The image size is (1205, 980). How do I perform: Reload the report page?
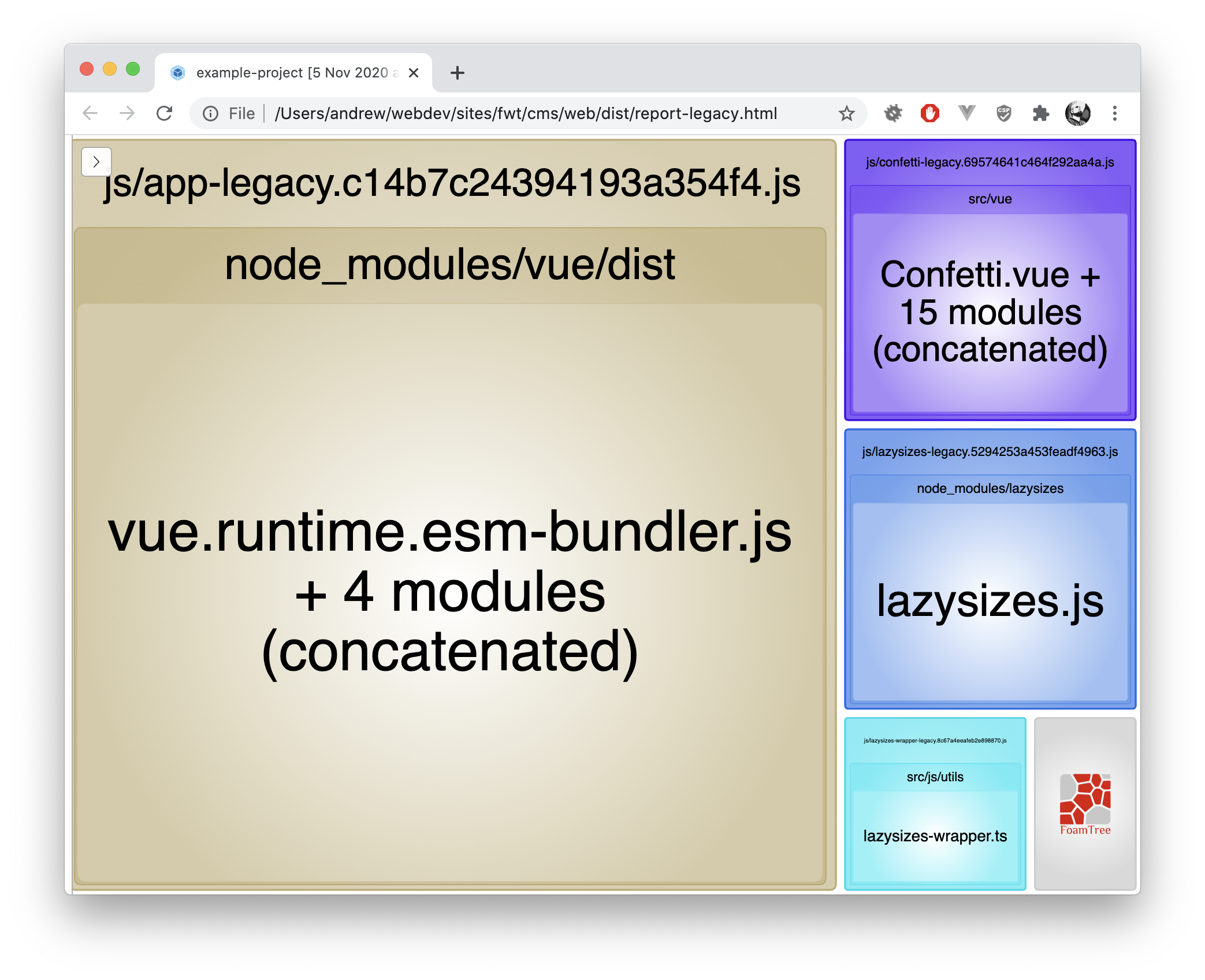[165, 113]
